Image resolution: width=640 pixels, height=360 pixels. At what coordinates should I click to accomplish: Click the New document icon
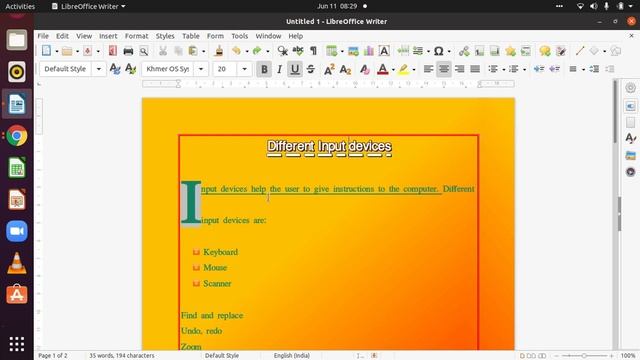pyautogui.click(x=46, y=51)
